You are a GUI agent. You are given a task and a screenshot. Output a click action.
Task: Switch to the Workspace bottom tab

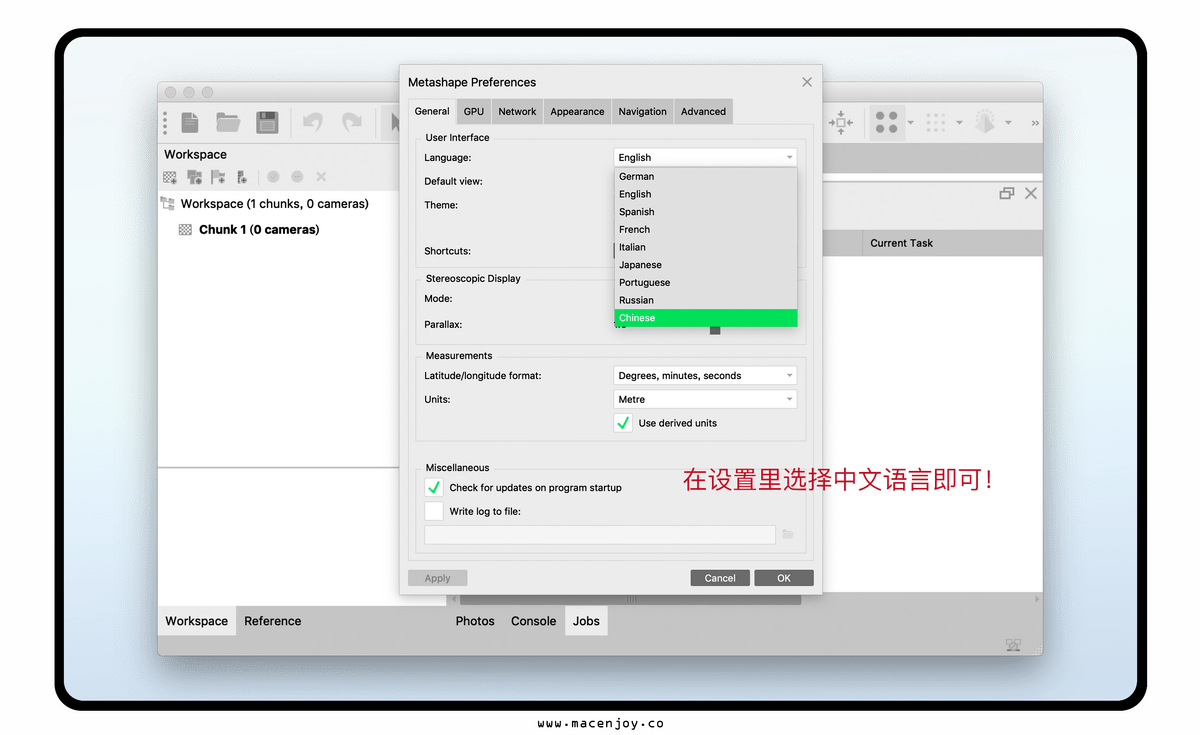(x=197, y=621)
